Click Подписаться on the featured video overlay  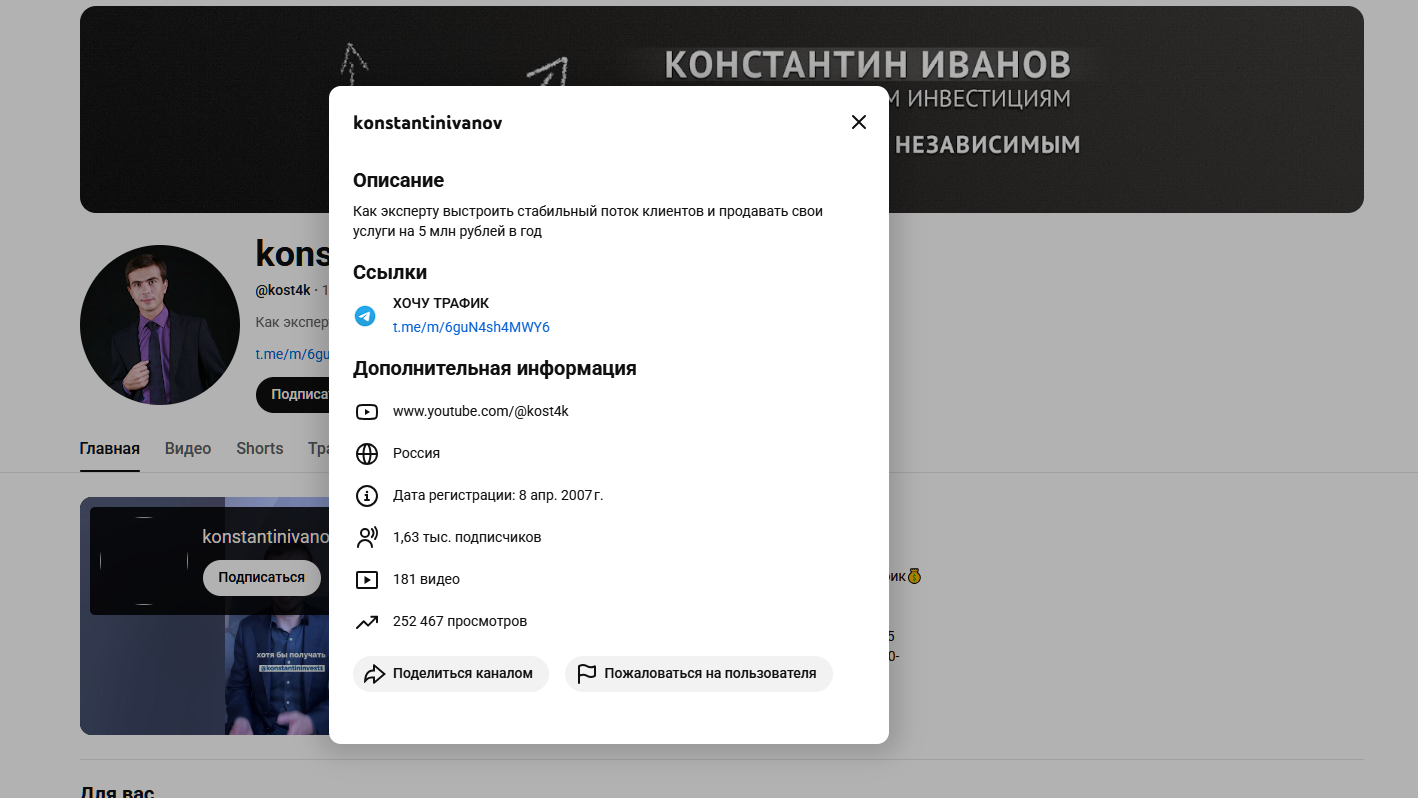[262, 578]
